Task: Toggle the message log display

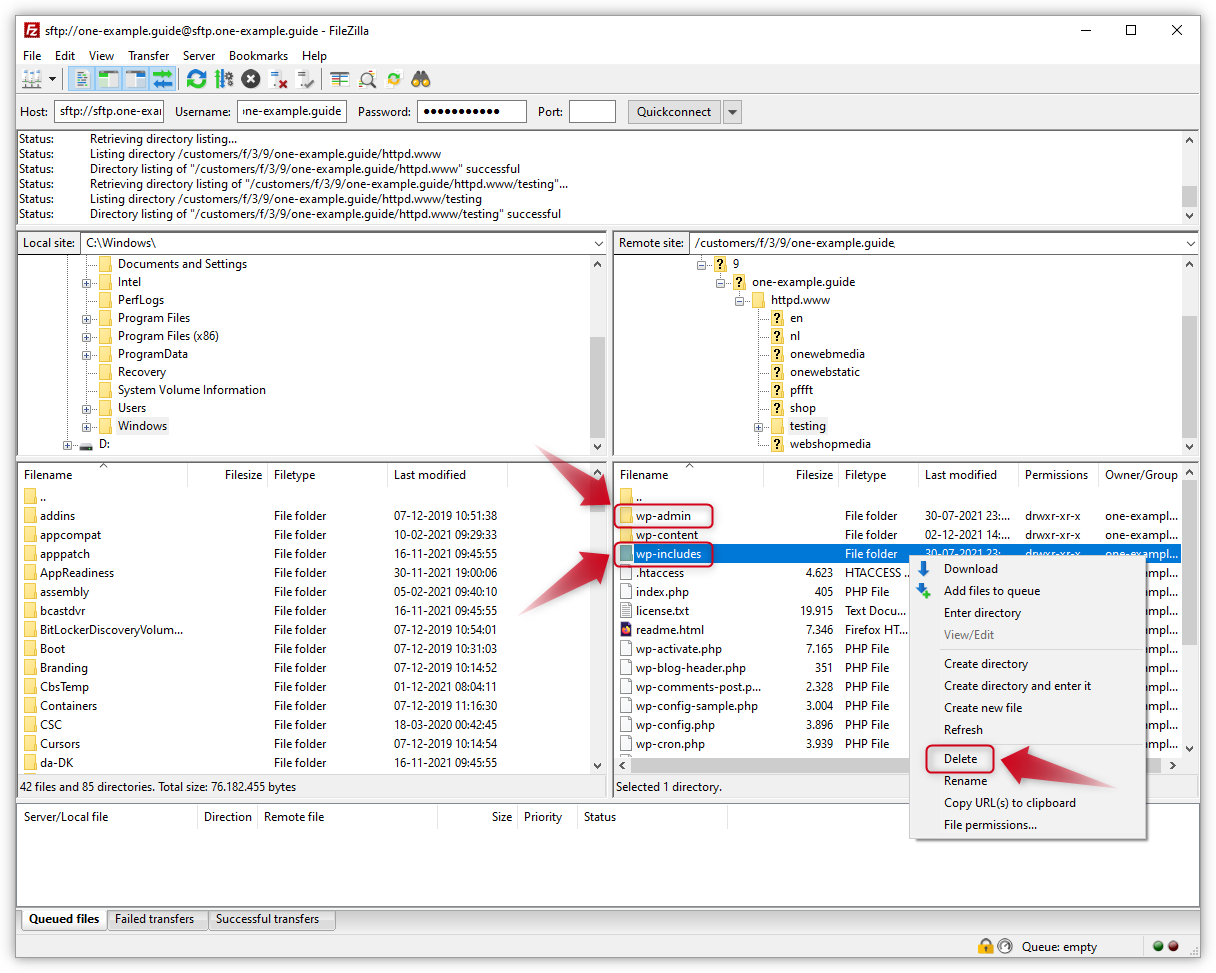Action: coord(83,79)
